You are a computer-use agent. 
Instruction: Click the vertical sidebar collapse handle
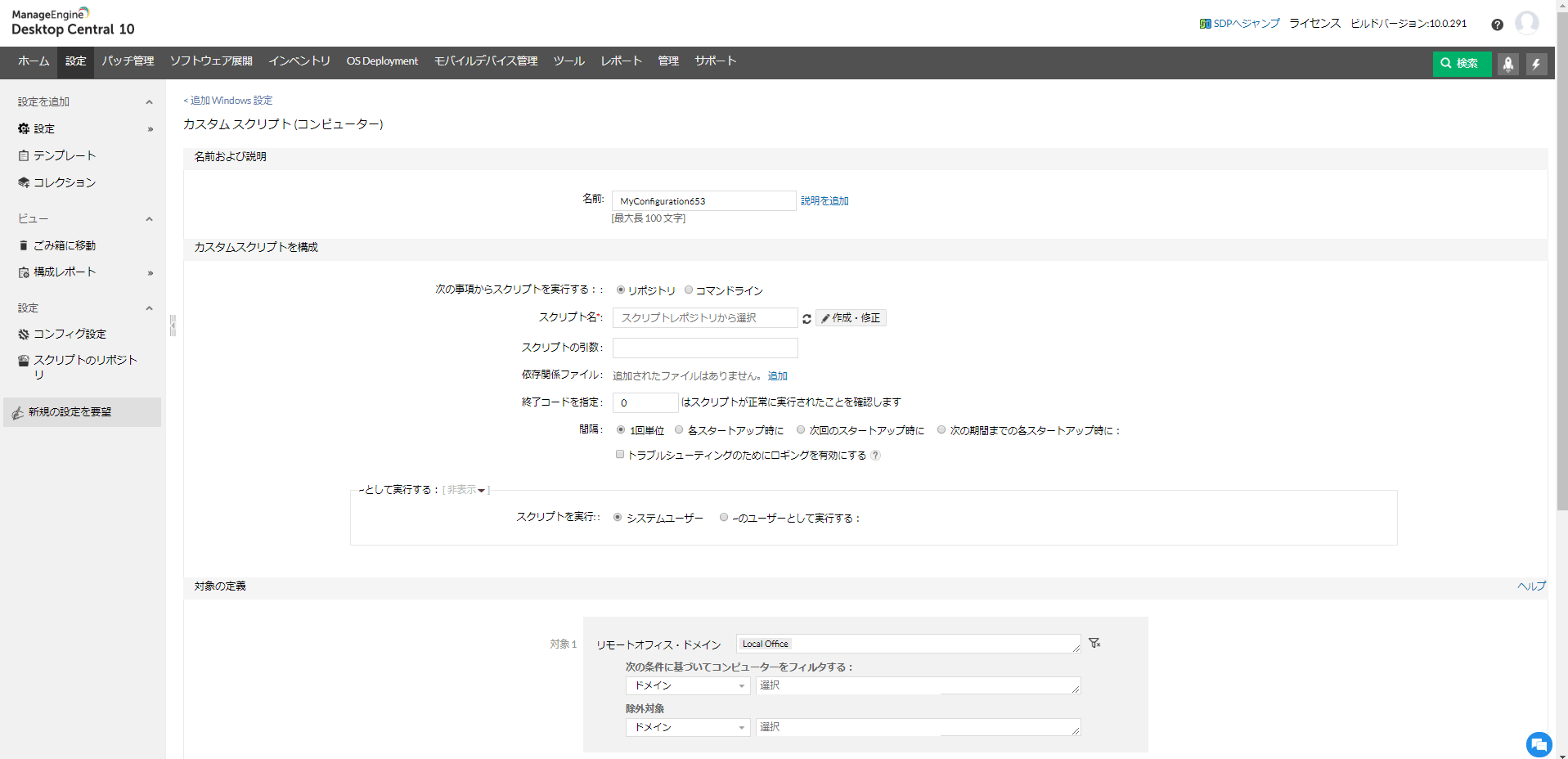point(173,326)
